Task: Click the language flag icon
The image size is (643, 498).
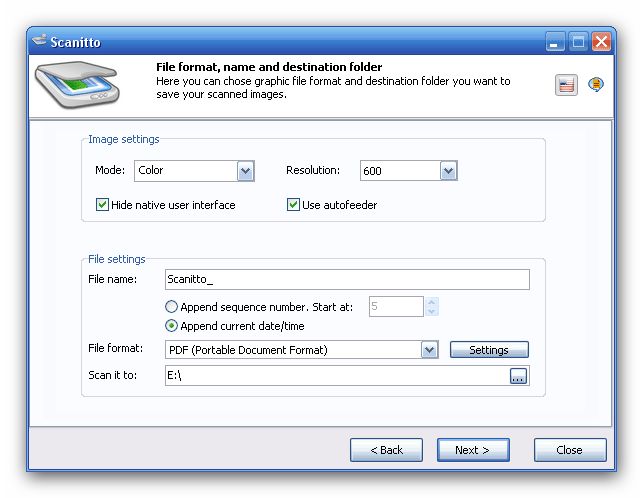Action: [x=566, y=85]
